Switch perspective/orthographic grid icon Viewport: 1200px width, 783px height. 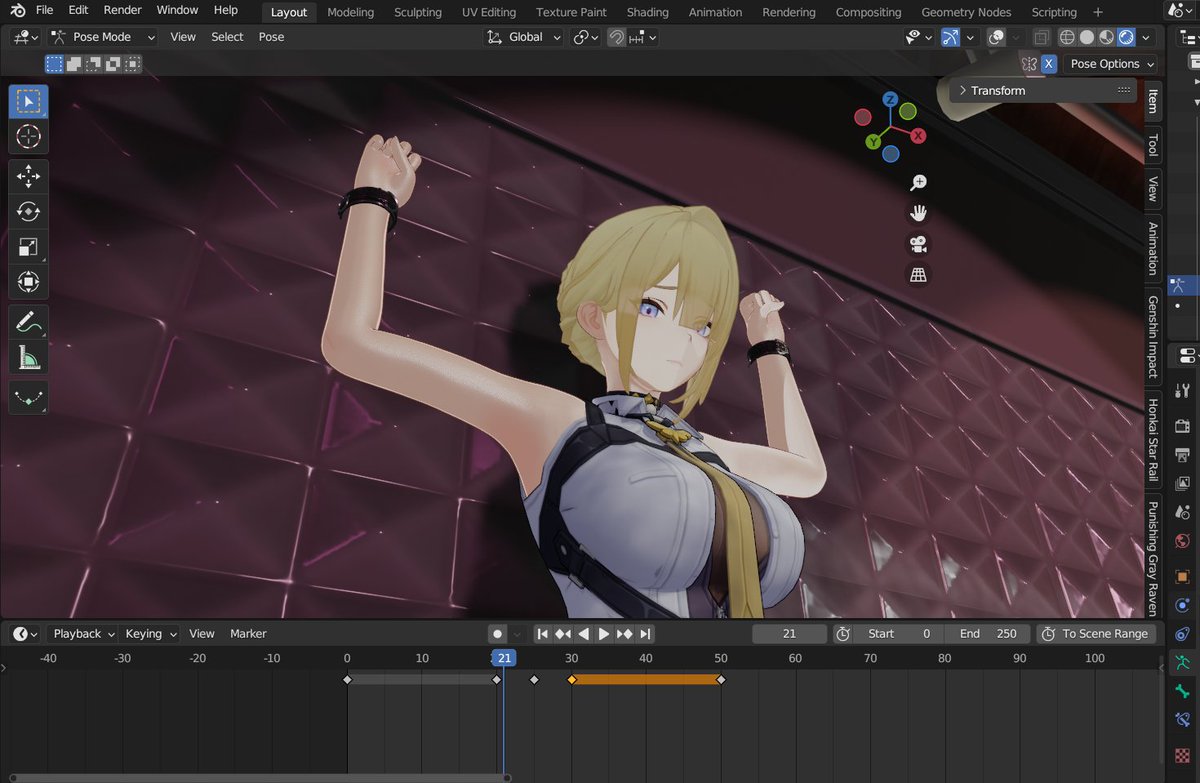pos(918,275)
